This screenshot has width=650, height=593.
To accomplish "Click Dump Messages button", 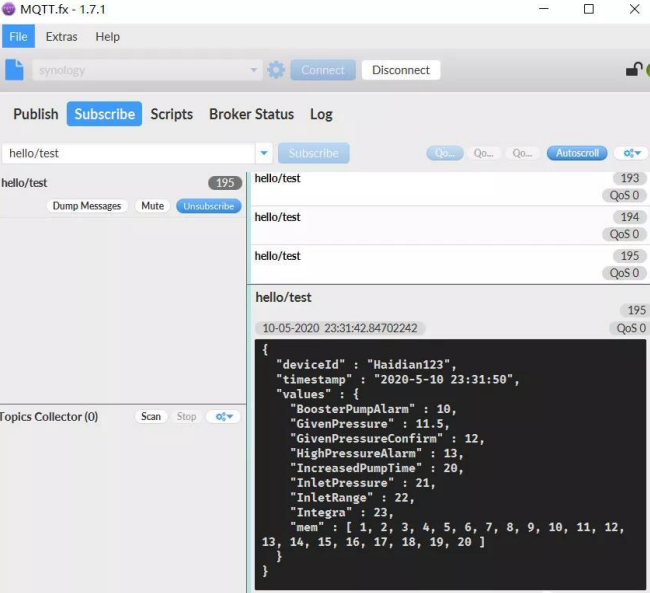I will click(86, 206).
